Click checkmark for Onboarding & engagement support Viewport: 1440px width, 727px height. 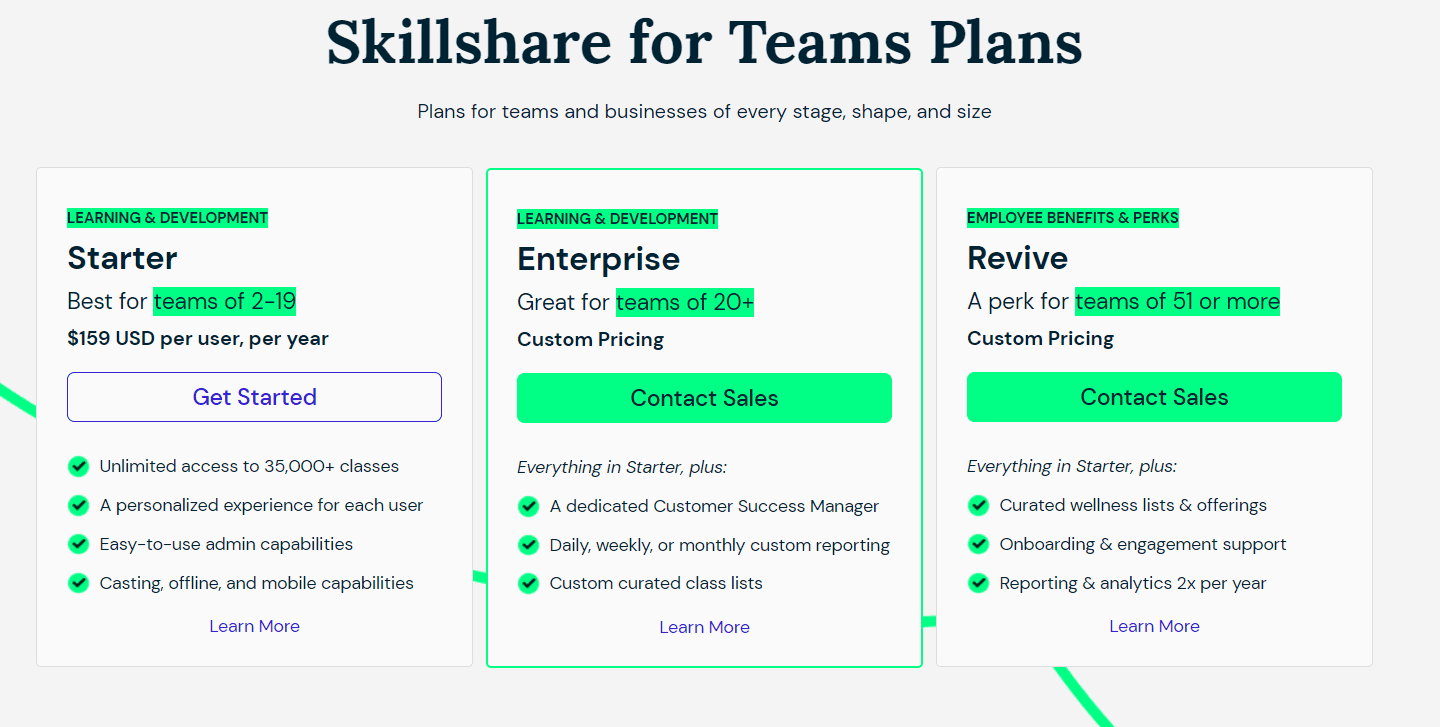pyautogui.click(x=978, y=544)
